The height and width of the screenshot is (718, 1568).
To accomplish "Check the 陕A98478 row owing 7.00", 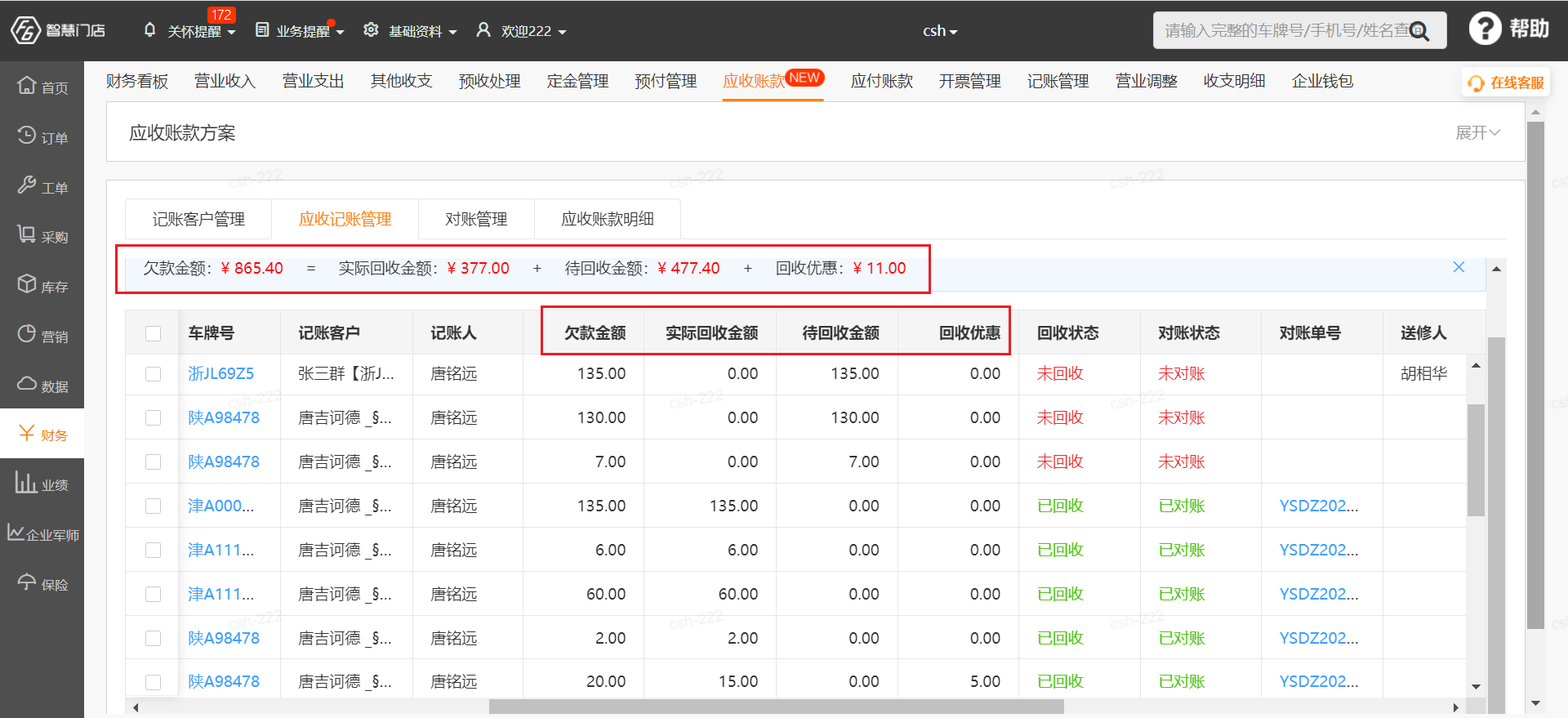I will click(x=153, y=462).
